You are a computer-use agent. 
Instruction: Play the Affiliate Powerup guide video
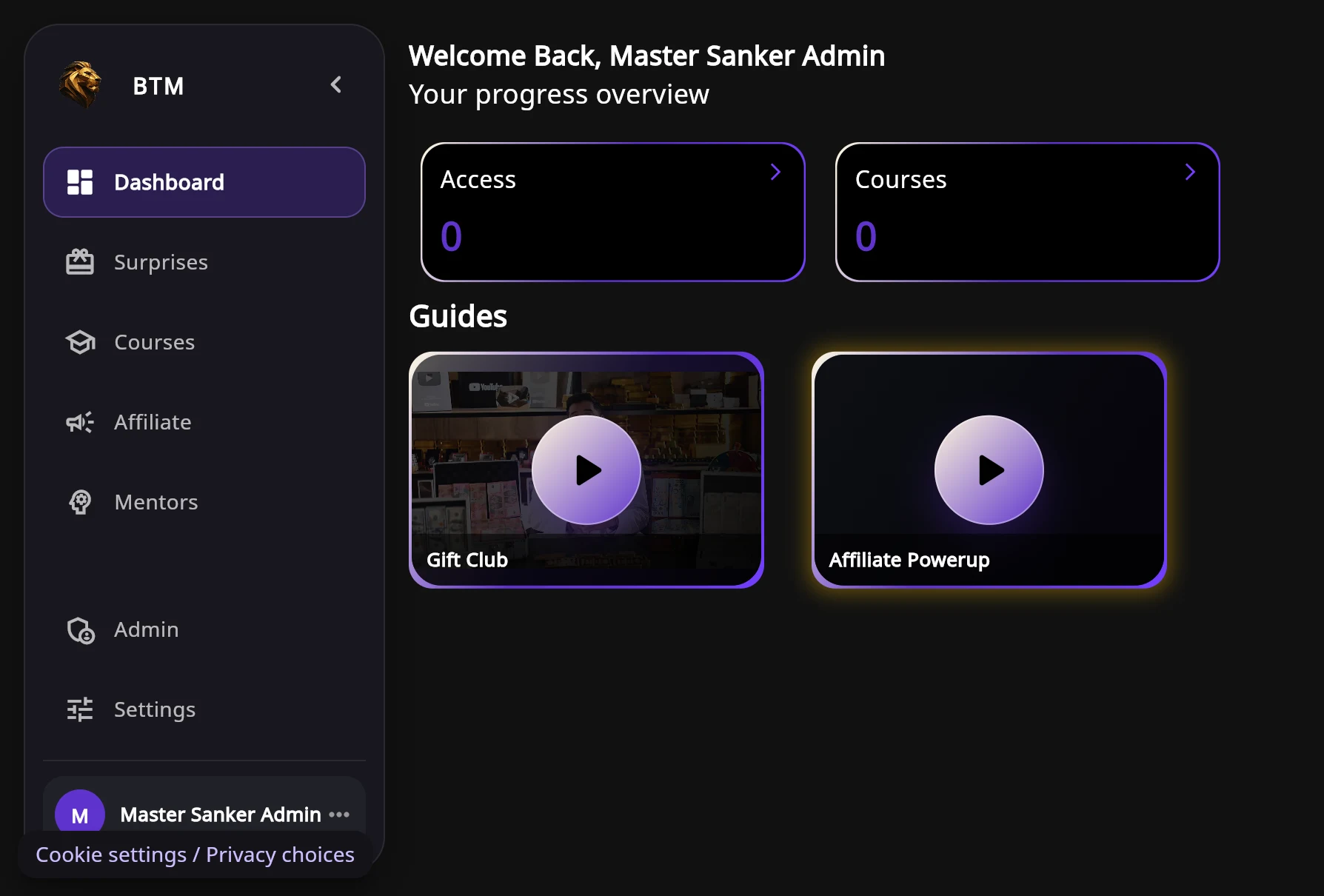click(x=989, y=470)
